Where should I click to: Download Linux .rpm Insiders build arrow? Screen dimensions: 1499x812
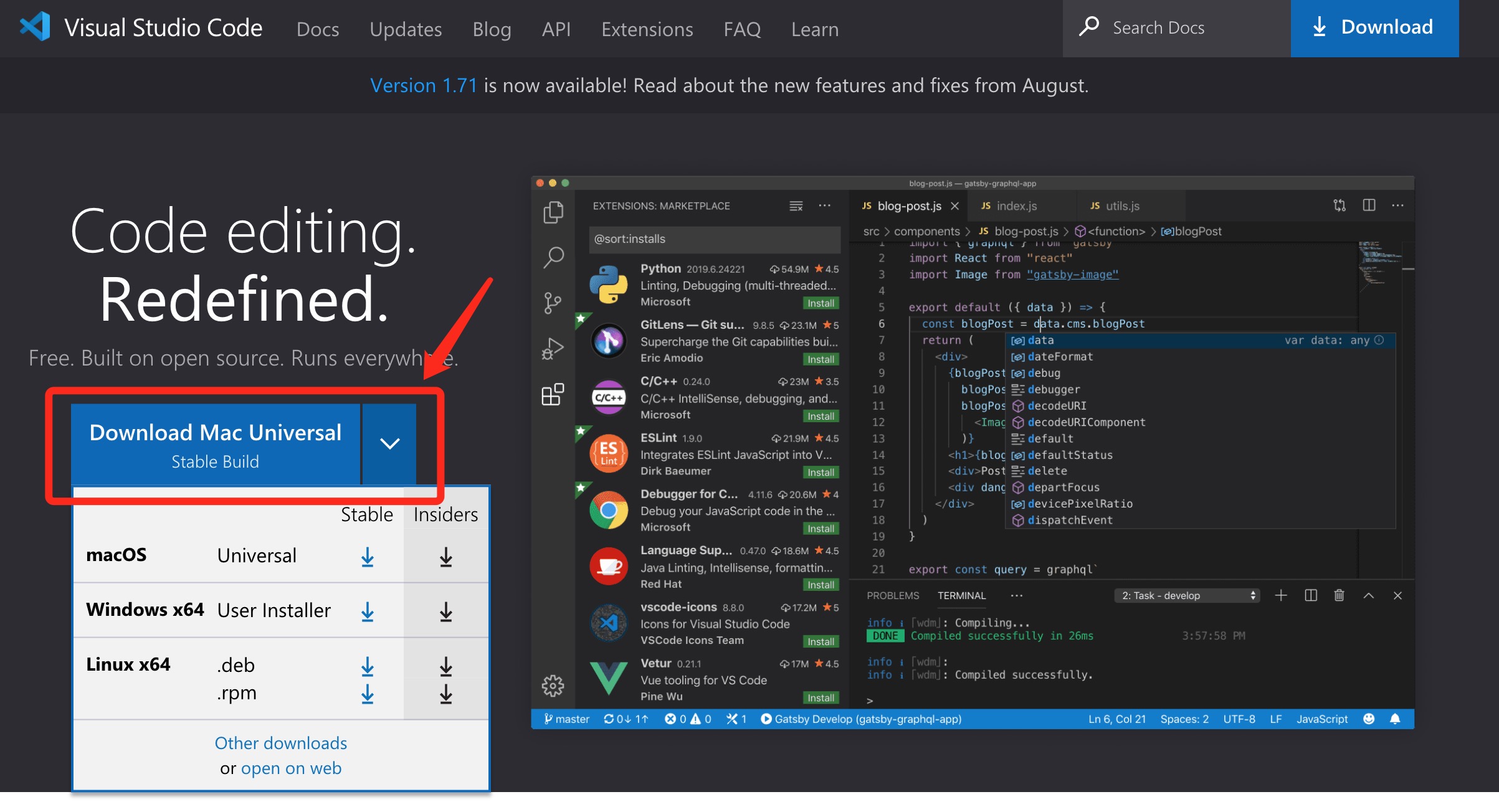[x=445, y=693]
